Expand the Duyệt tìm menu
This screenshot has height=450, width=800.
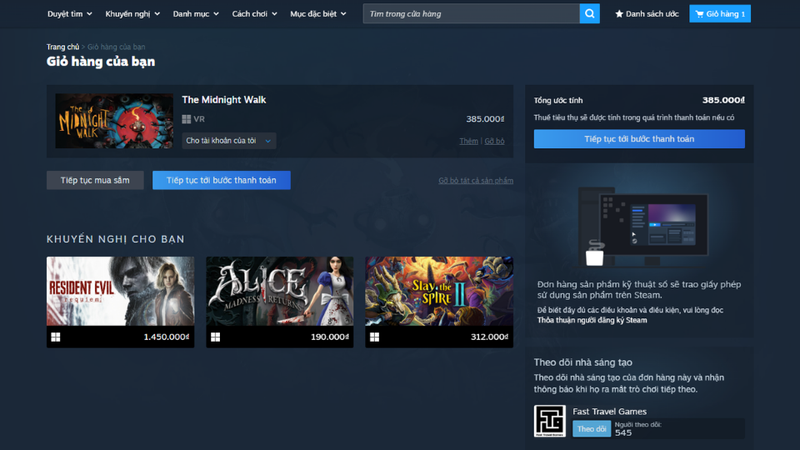[x=69, y=14]
